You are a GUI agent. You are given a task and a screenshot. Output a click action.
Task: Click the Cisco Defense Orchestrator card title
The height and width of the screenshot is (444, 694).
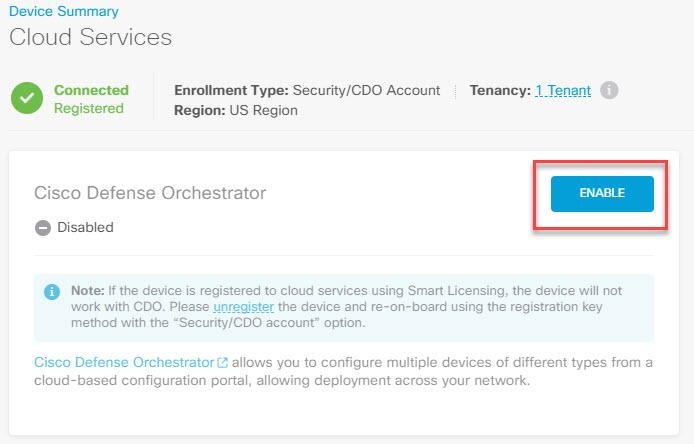pyautogui.click(x=150, y=192)
